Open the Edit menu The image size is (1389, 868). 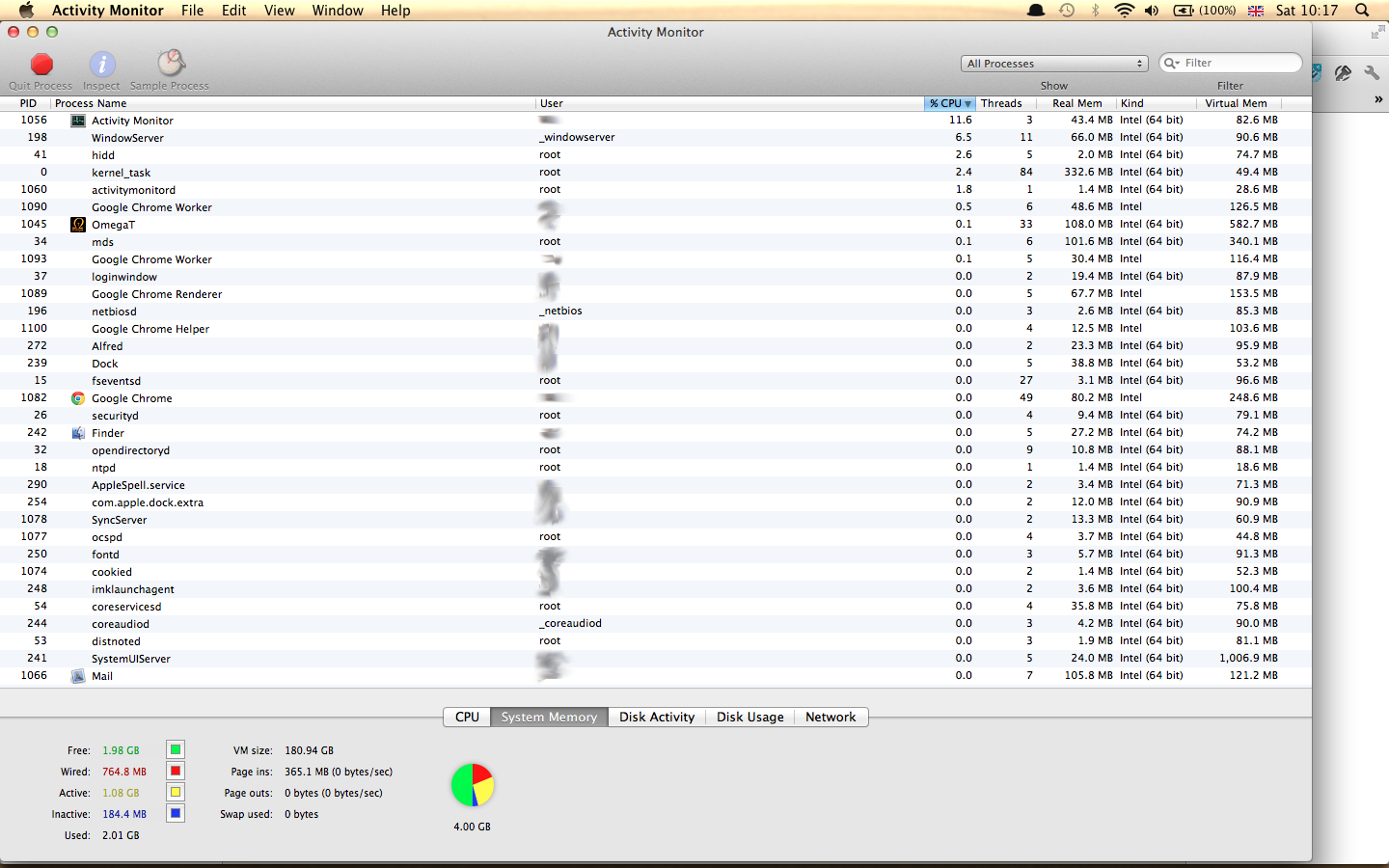[x=233, y=10]
